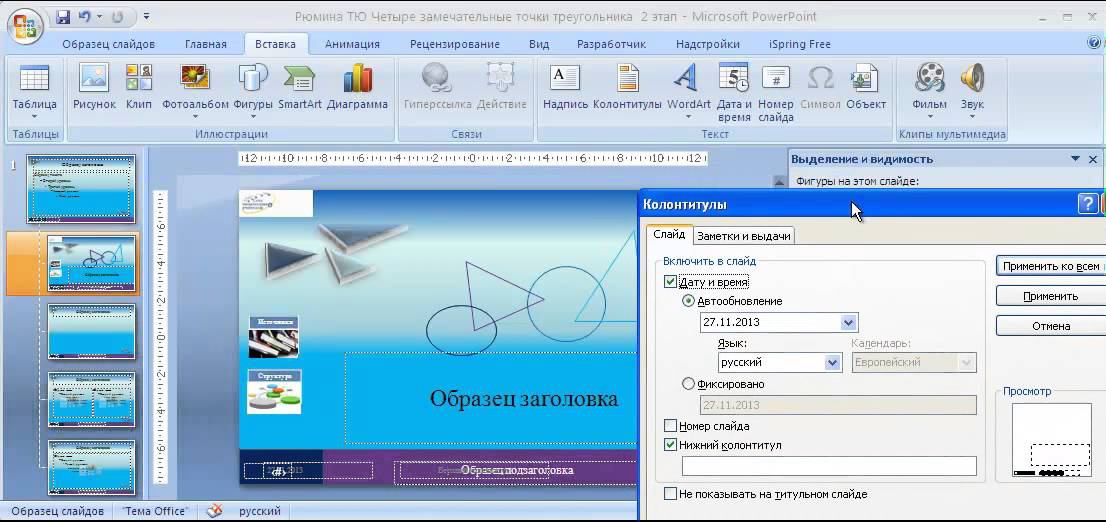Viewport: 1106px width, 522px height.
Task: Insert a table with the Таблица icon
Action: [x=35, y=78]
